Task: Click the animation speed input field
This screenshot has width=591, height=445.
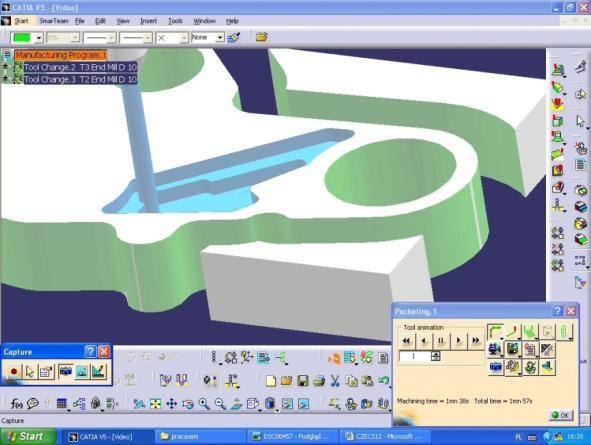Action: pos(415,356)
